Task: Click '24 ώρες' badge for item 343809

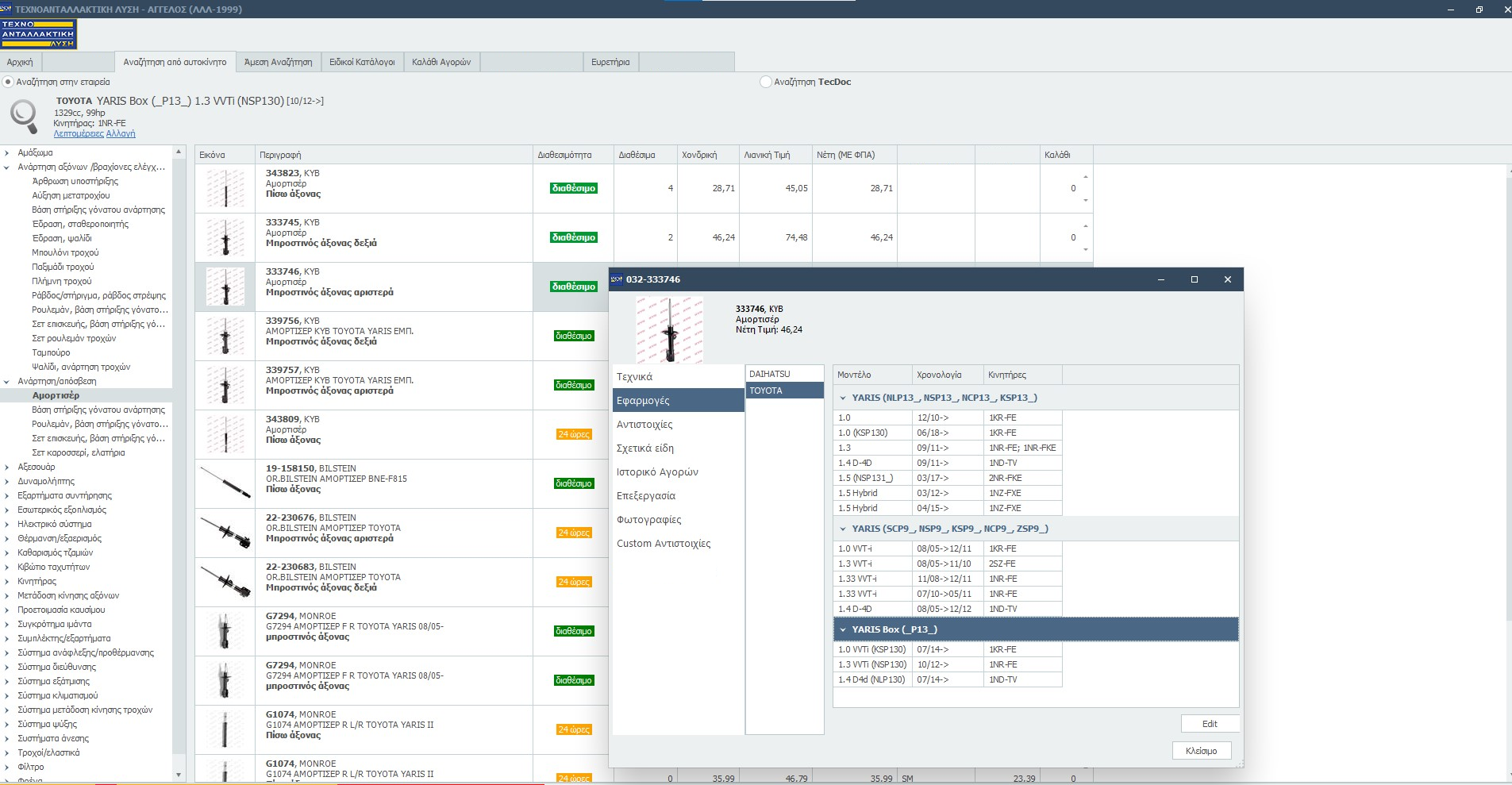Action: point(573,434)
